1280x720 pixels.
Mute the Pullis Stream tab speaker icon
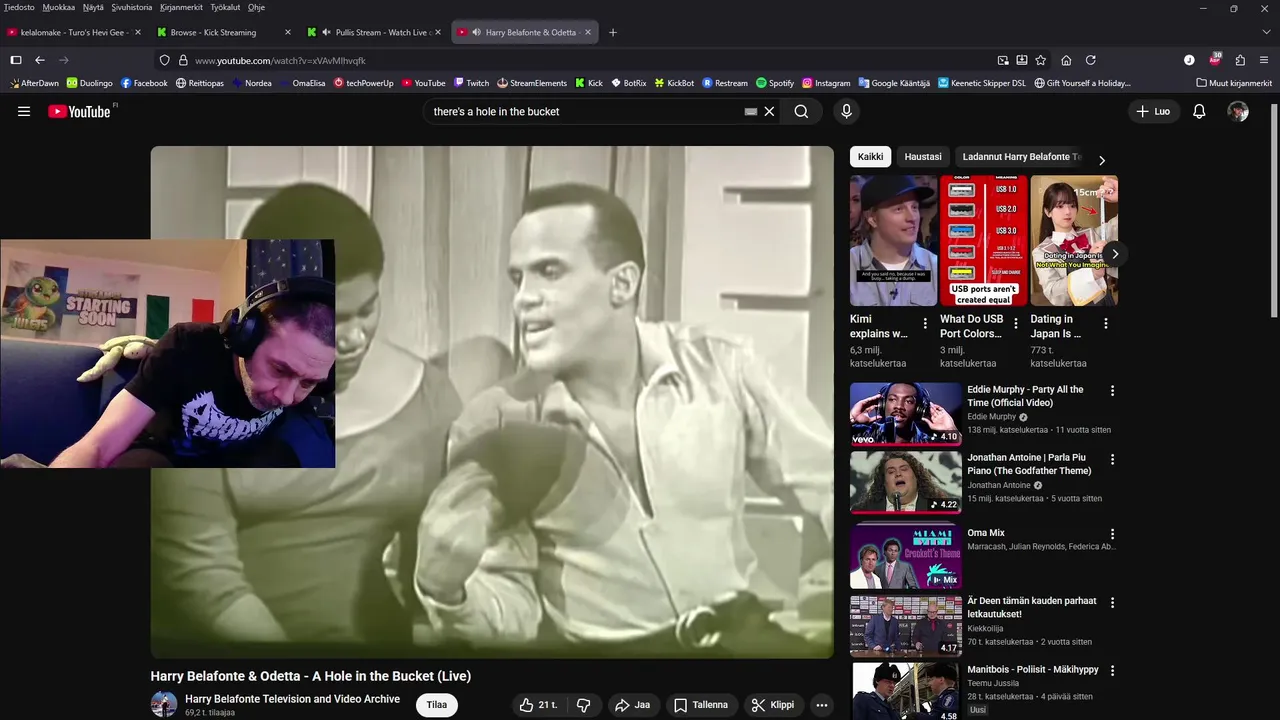(x=326, y=32)
